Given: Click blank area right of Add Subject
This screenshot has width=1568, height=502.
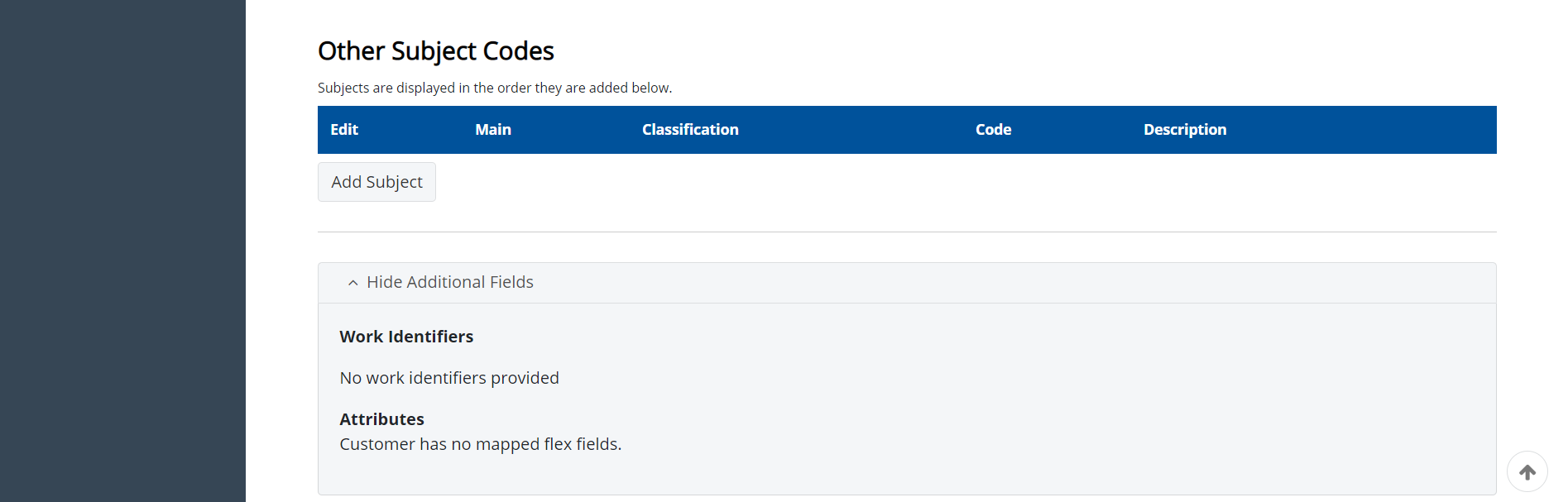Looking at the screenshot, I should (910, 182).
